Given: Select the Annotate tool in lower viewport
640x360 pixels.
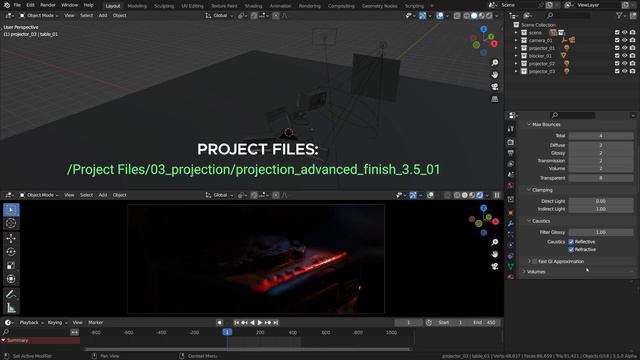Looking at the screenshot, I should click(11, 294).
